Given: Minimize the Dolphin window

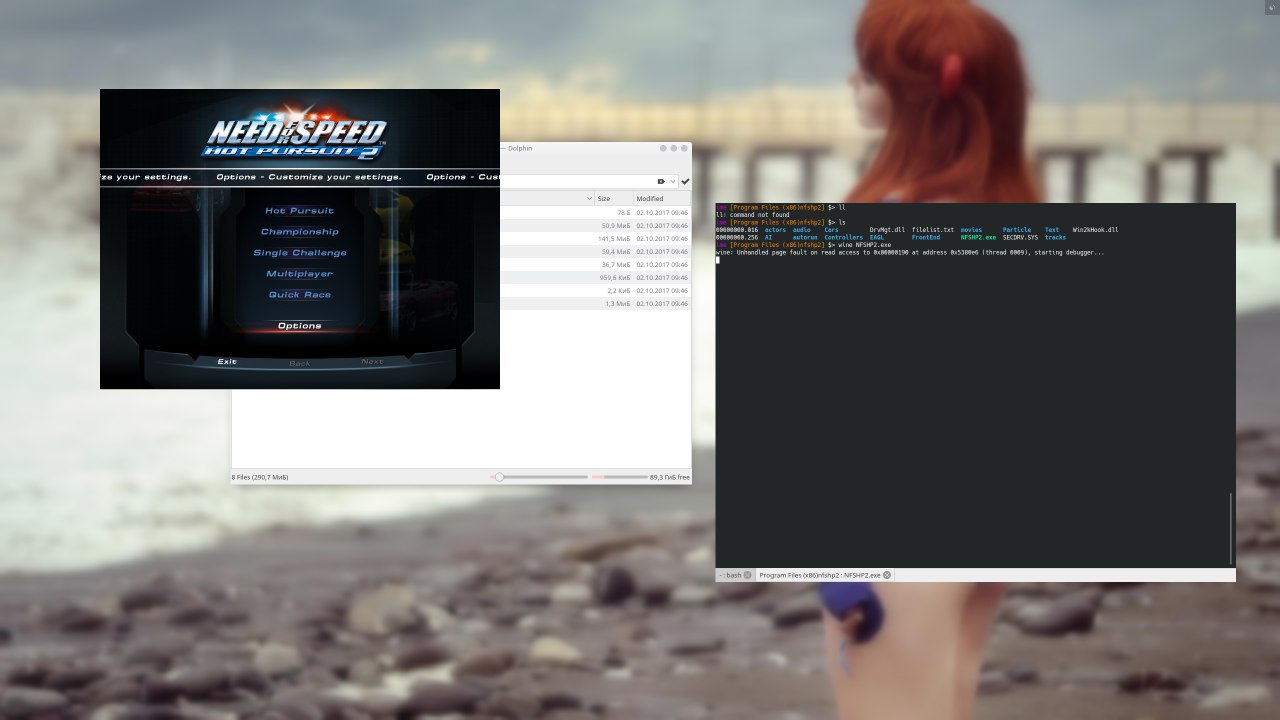Looking at the screenshot, I should coord(663,148).
